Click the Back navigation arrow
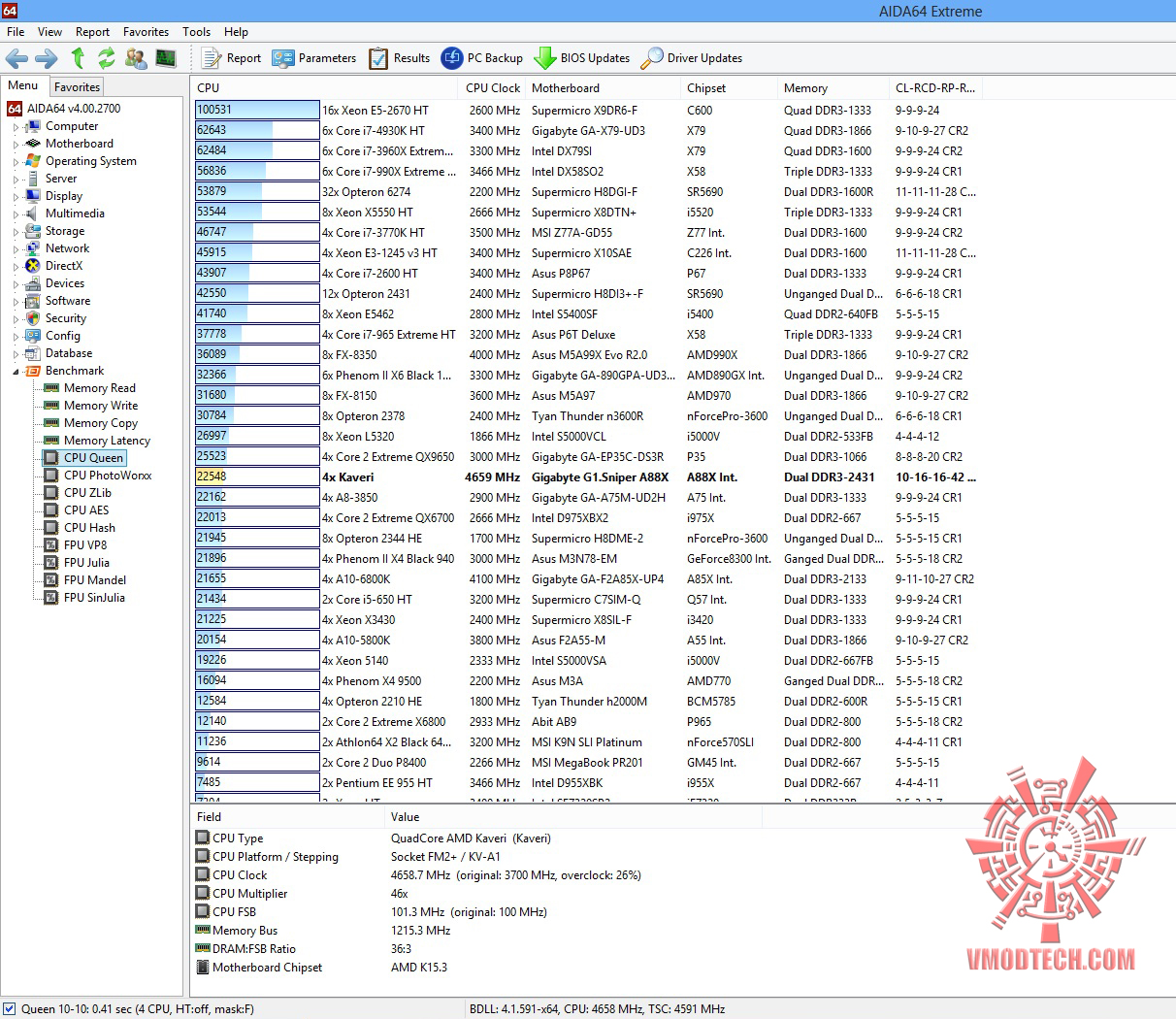1176x1019 pixels. [x=16, y=58]
